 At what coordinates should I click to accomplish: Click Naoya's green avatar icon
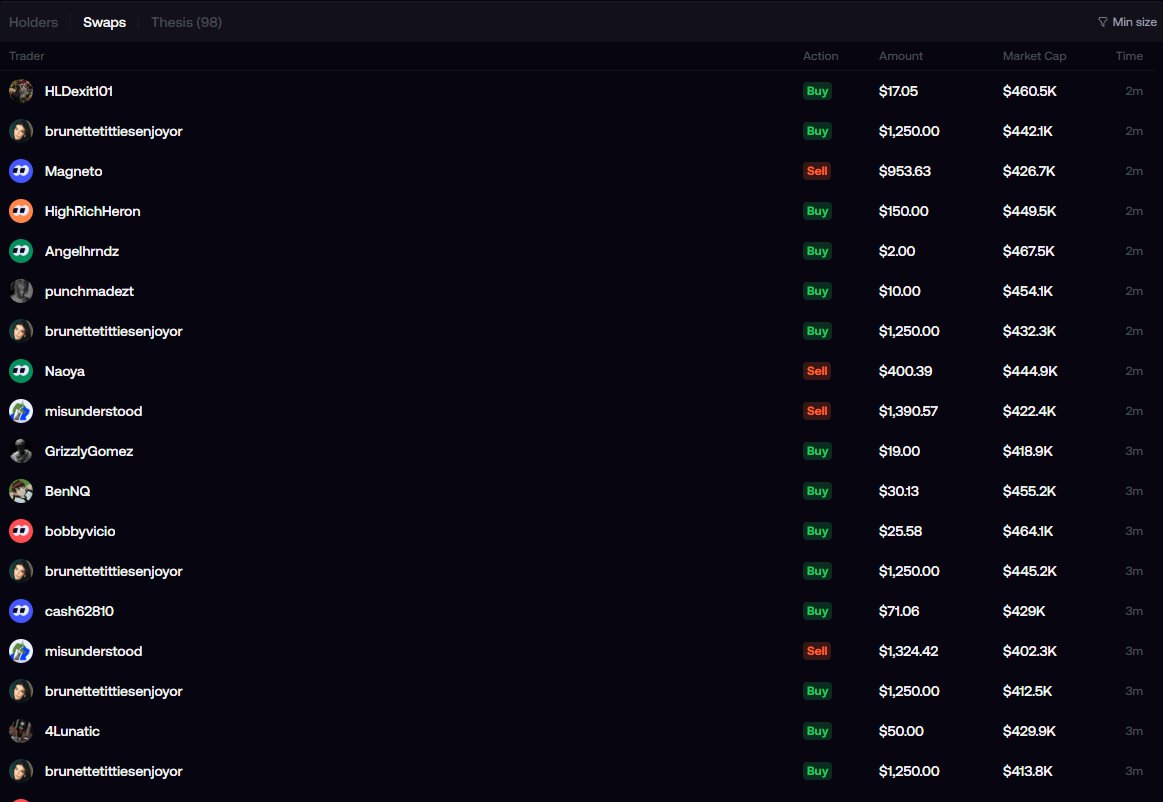(x=21, y=371)
